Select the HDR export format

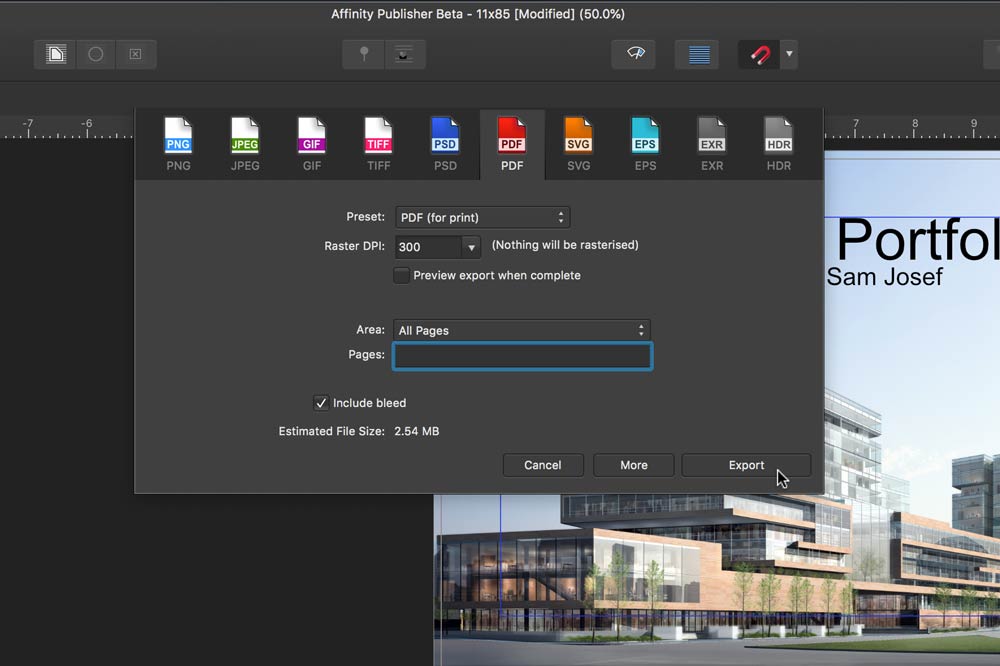point(779,145)
